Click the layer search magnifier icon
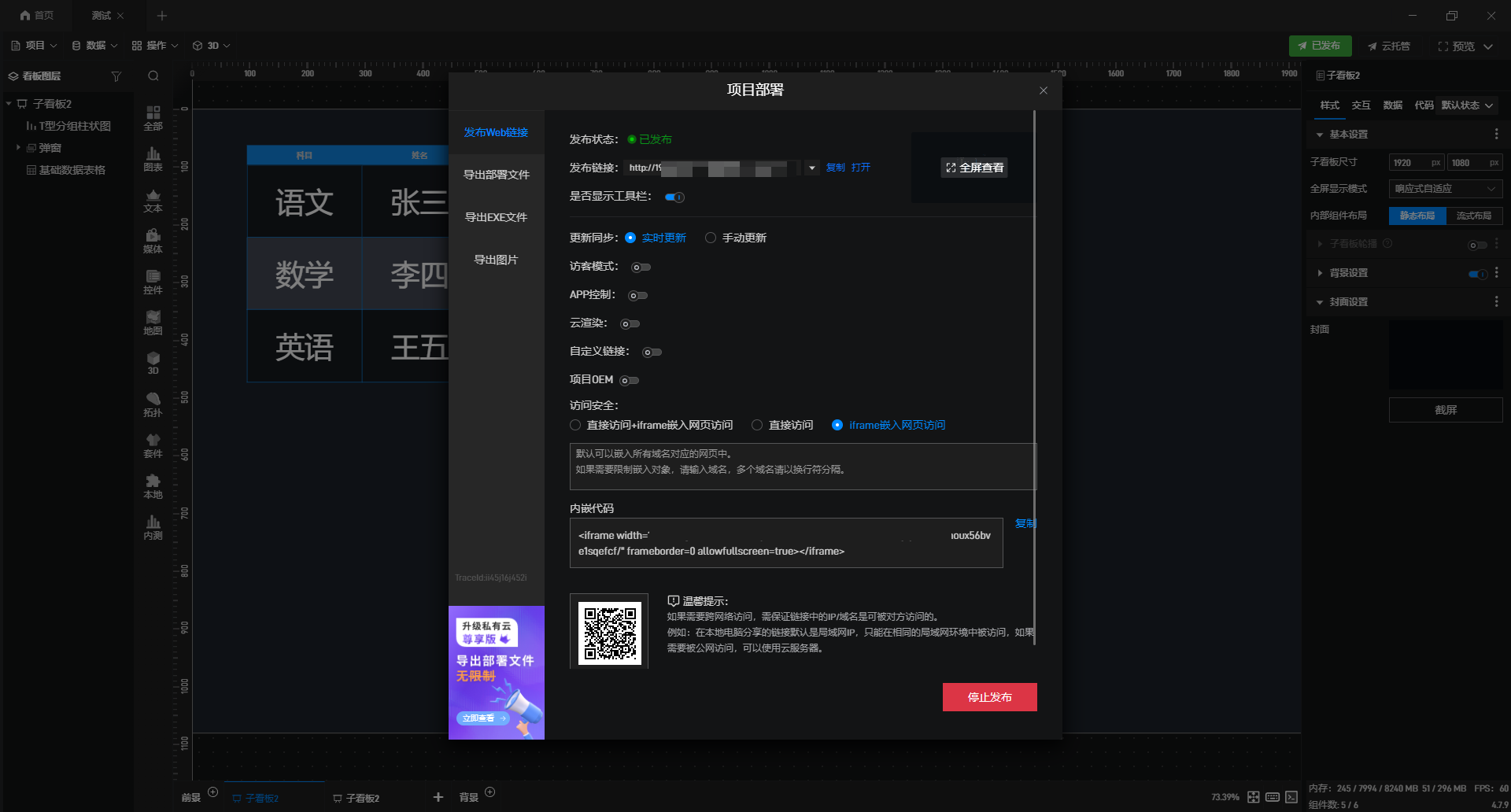 [153, 76]
